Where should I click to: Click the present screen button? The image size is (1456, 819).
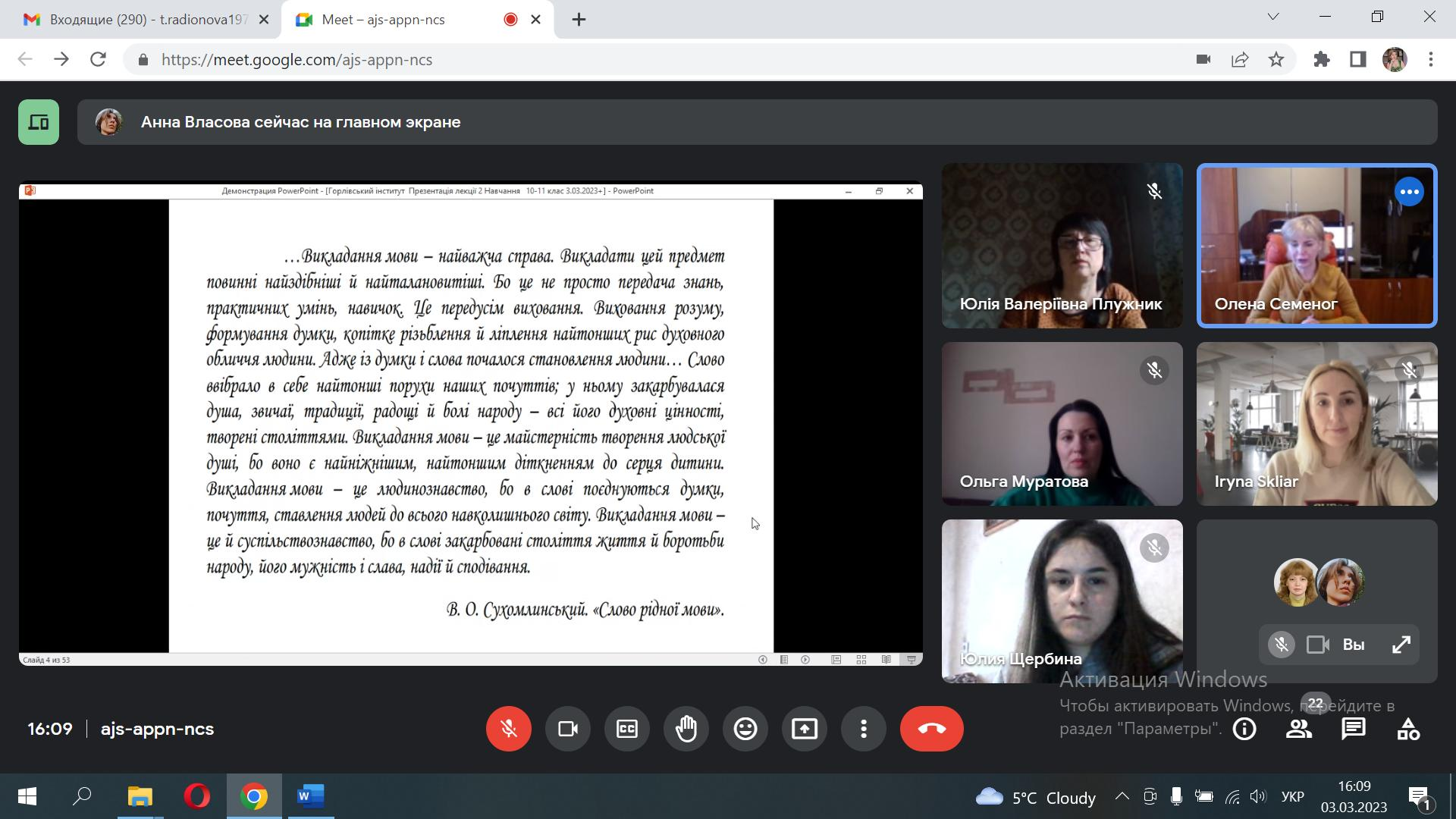point(804,729)
